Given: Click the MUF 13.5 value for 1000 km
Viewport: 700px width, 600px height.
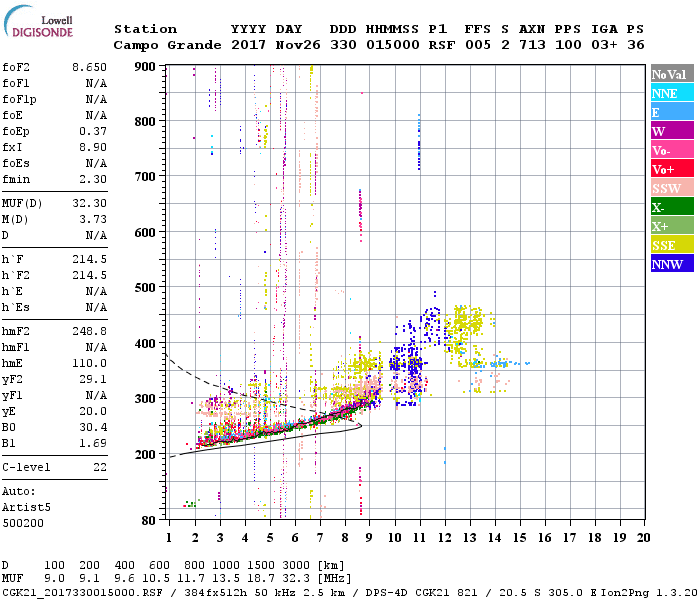Looking at the screenshot, I should pyautogui.click(x=226, y=578).
